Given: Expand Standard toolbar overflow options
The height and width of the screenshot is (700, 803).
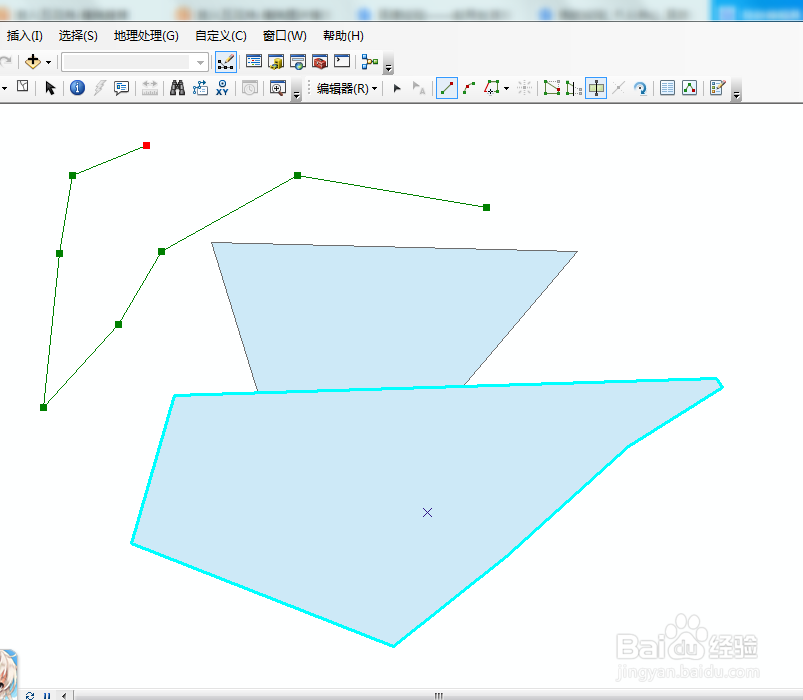Looking at the screenshot, I should click(389, 67).
